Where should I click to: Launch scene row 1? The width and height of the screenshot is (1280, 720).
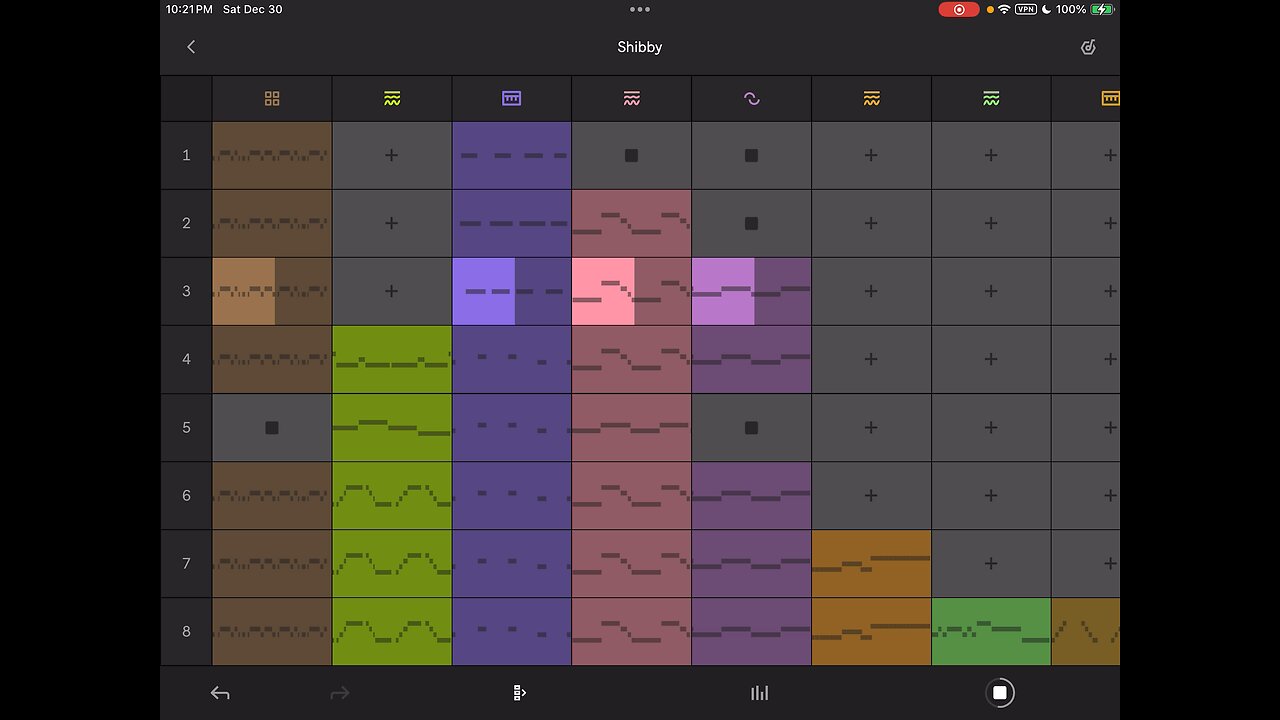coord(186,155)
